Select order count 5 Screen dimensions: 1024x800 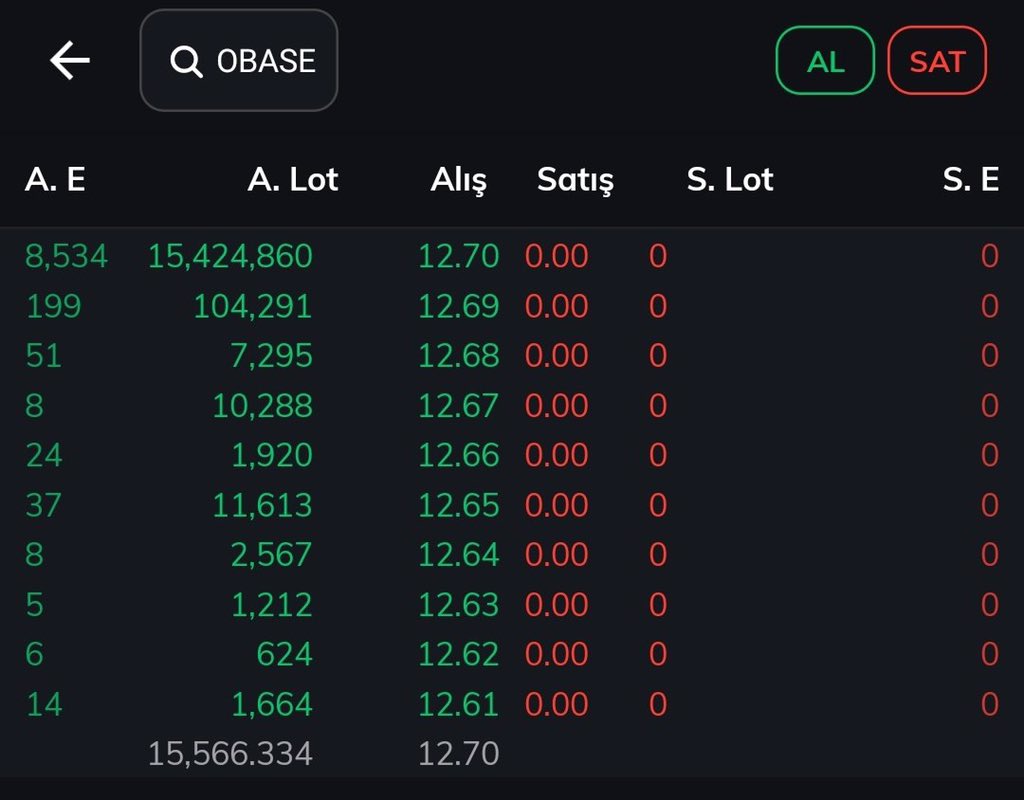pos(34,605)
